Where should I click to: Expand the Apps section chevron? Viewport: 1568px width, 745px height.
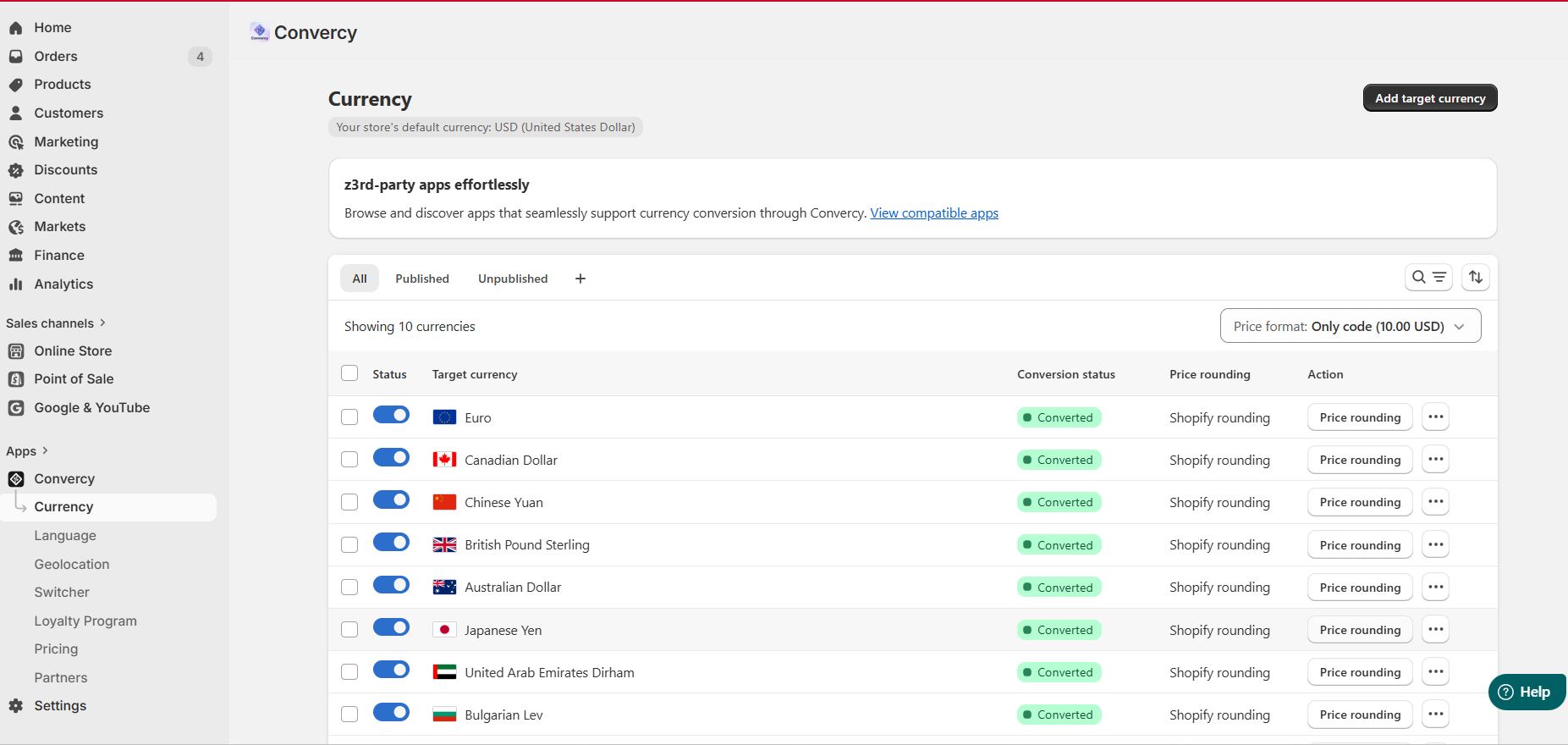coord(45,450)
